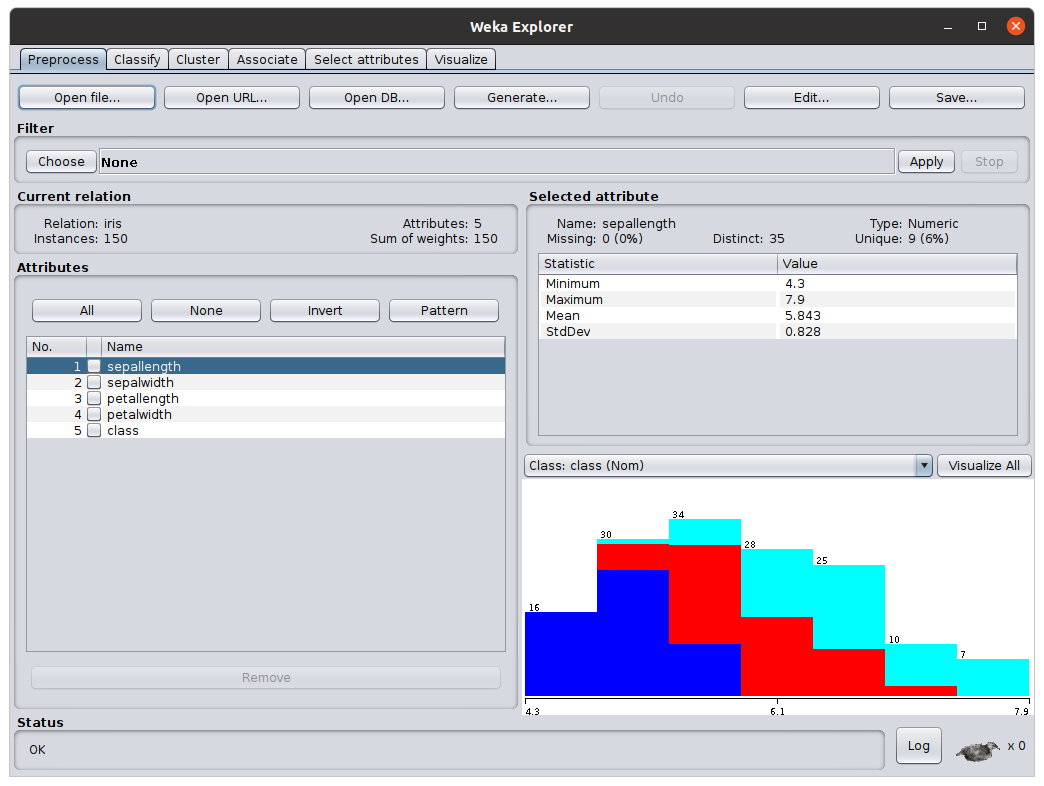Click the No. column header
Image resolution: width=1044 pixels, height=786 pixels.
pyautogui.click(x=57, y=347)
